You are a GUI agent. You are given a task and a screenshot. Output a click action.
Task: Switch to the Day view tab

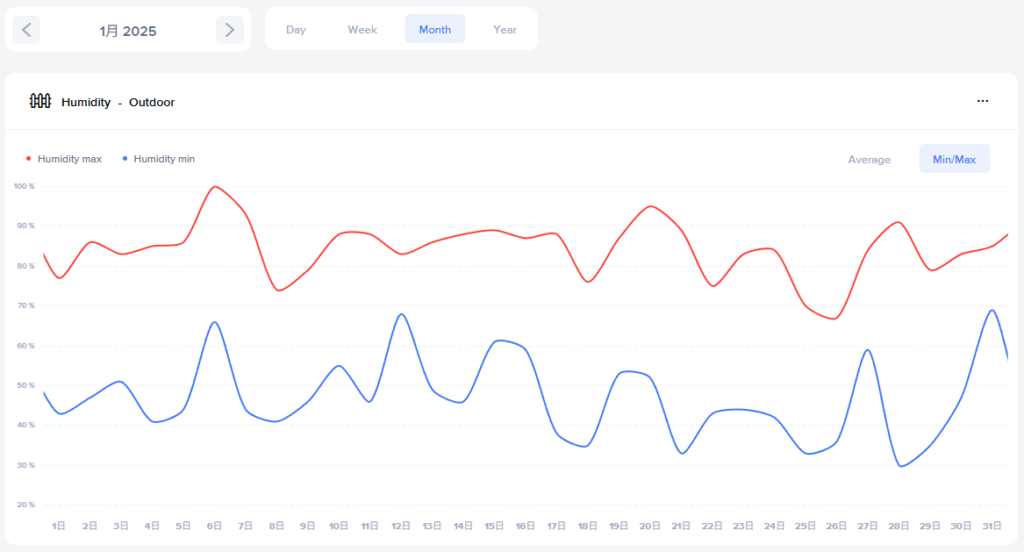click(296, 29)
